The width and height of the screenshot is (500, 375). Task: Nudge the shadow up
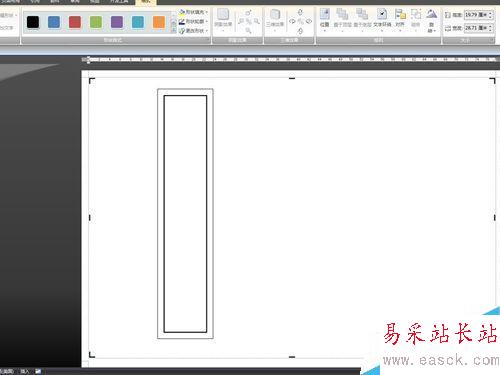tap(248, 13)
